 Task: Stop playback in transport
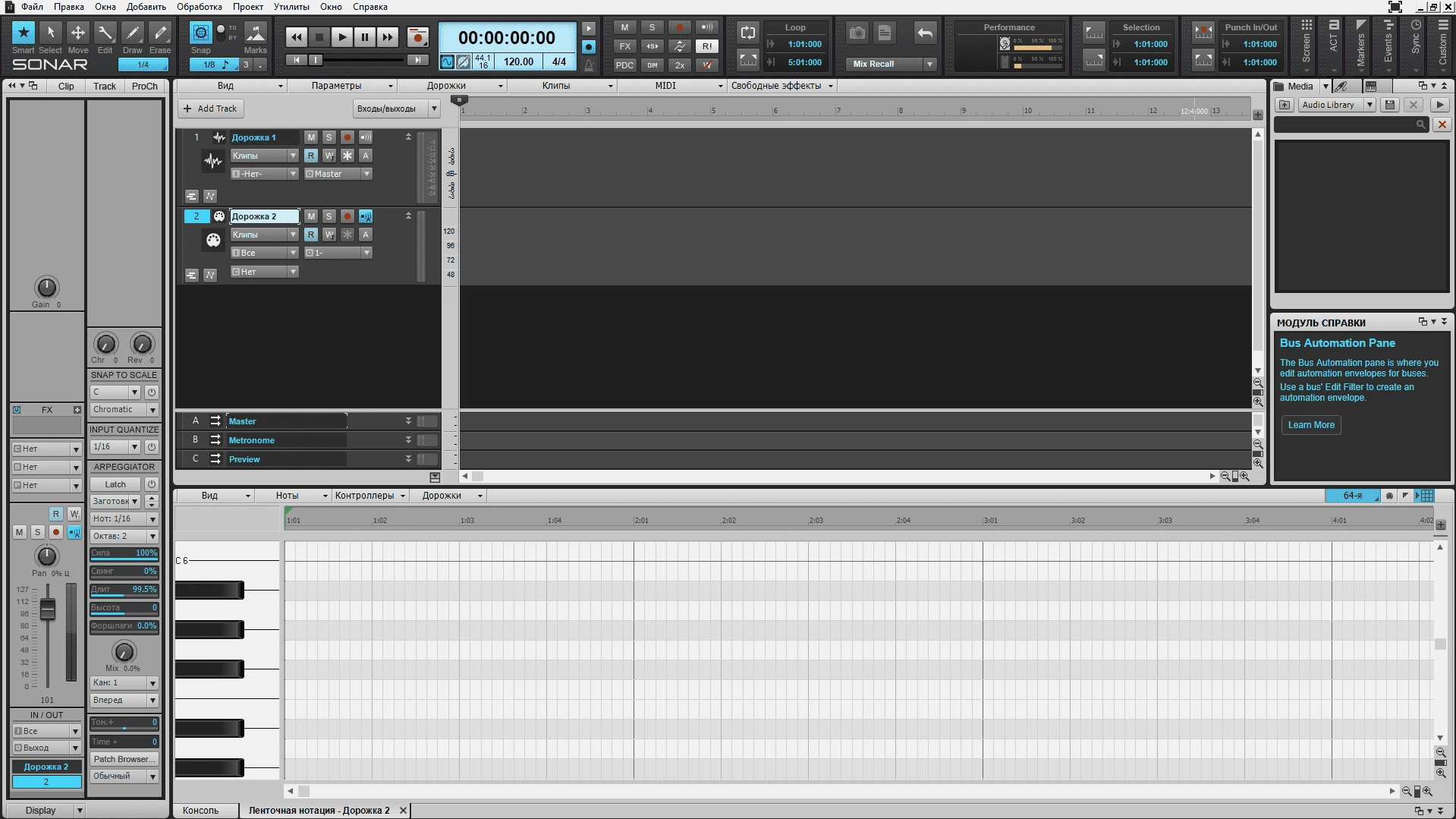(x=319, y=37)
